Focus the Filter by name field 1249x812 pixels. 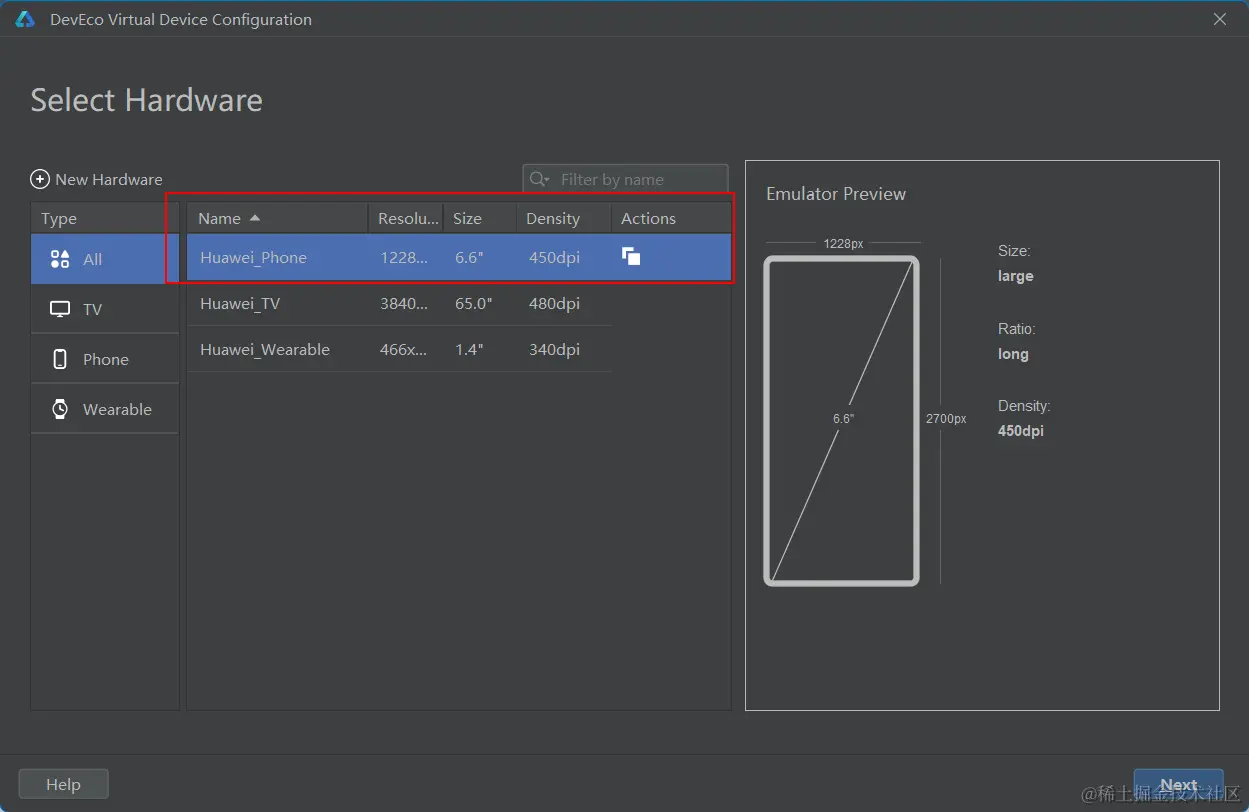click(x=625, y=179)
